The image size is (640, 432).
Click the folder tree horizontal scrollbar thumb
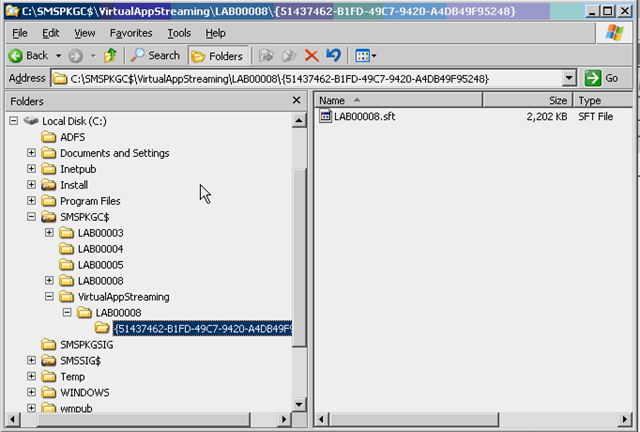coord(143,419)
